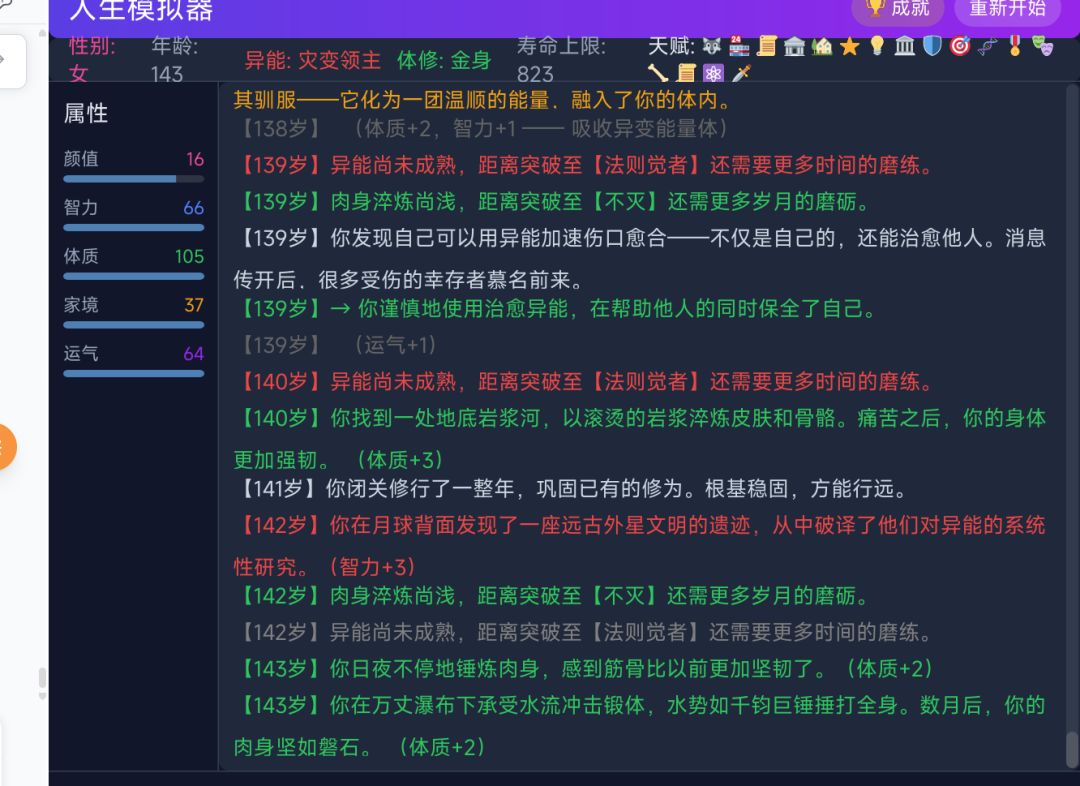
Task: Click the scroll talent icon next to the bone
Action: [x=685, y=72]
